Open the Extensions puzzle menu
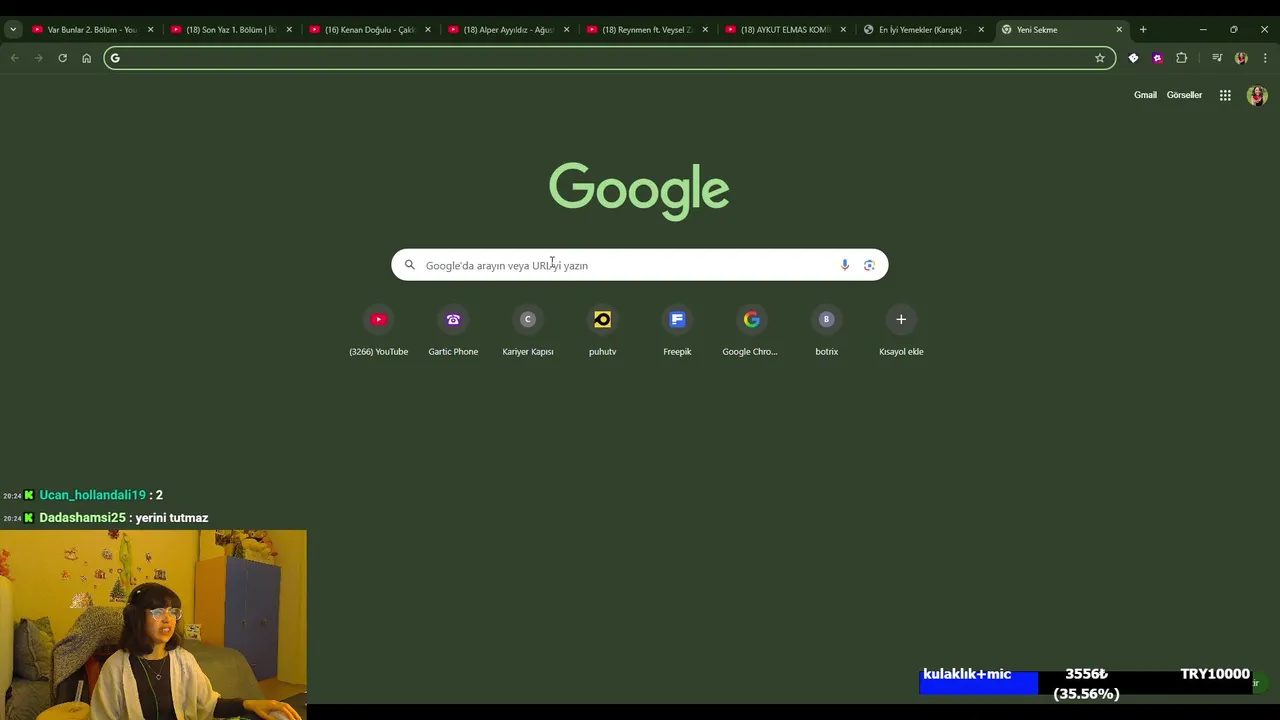This screenshot has height=720, width=1280. (1181, 58)
